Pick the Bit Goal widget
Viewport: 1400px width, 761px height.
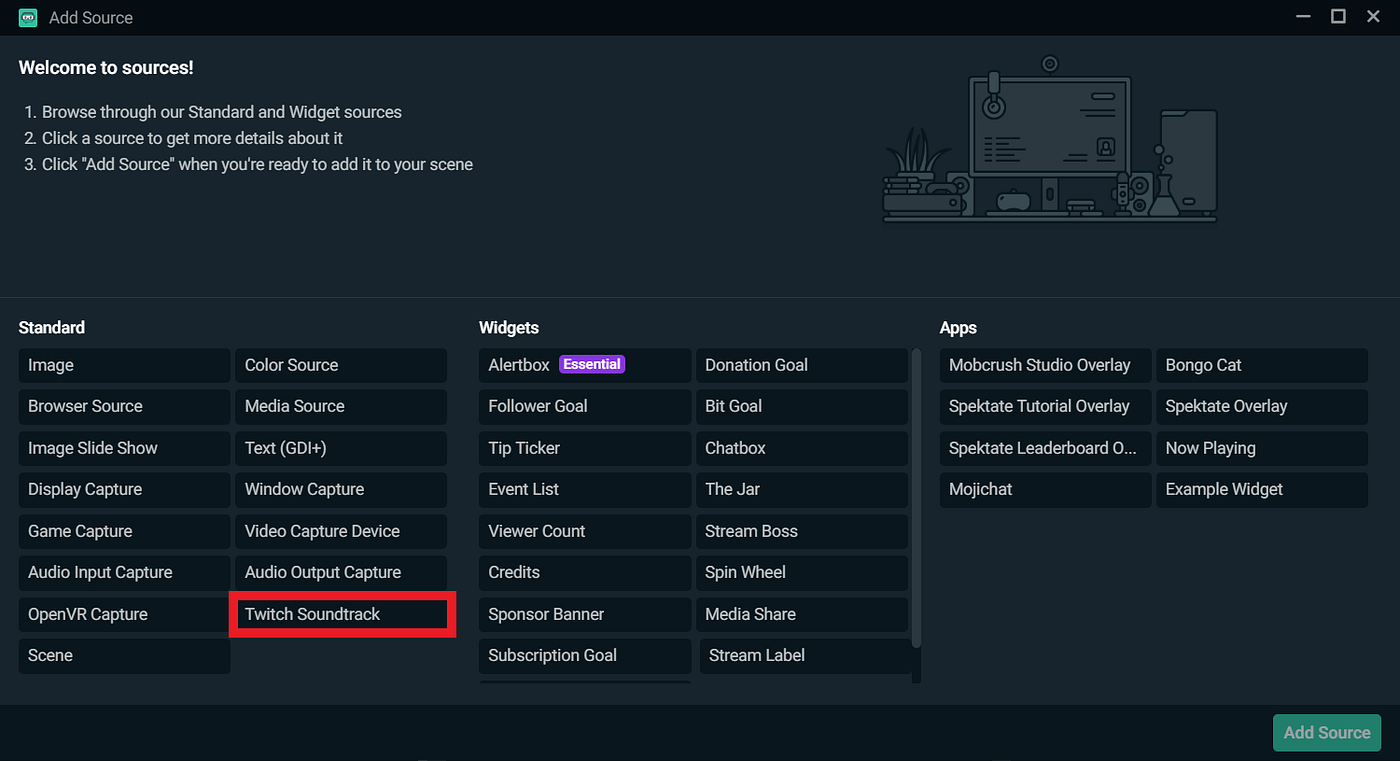tap(802, 406)
